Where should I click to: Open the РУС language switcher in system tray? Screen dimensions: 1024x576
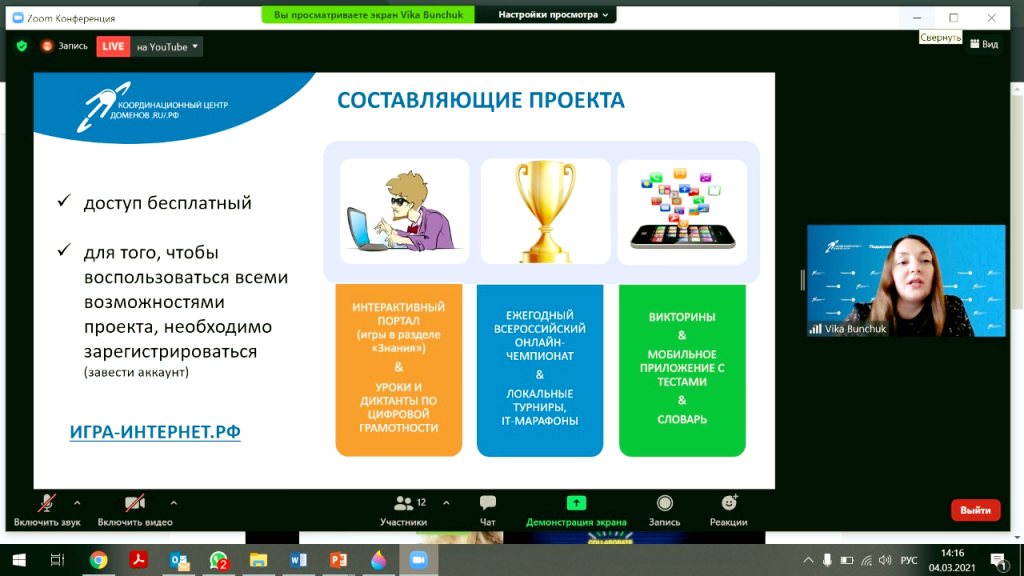(908, 560)
